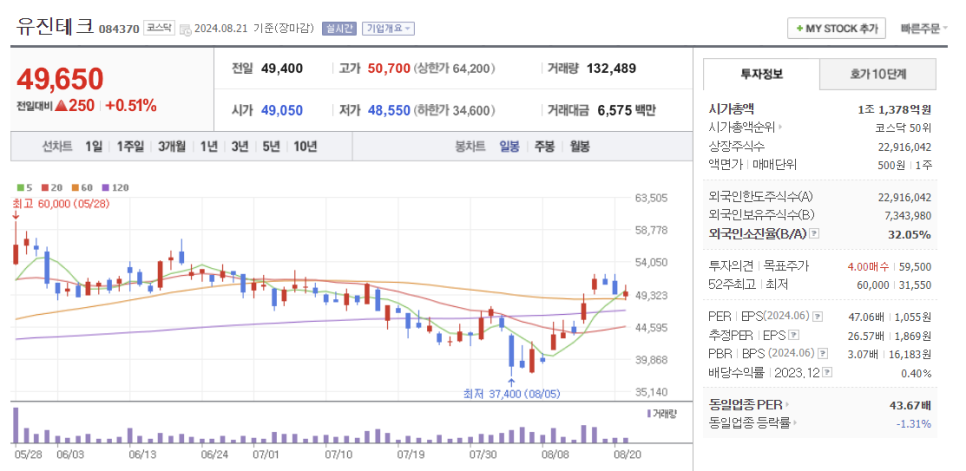Select the 5년 line chart period
This screenshot has width=966, height=471.
click(x=271, y=146)
